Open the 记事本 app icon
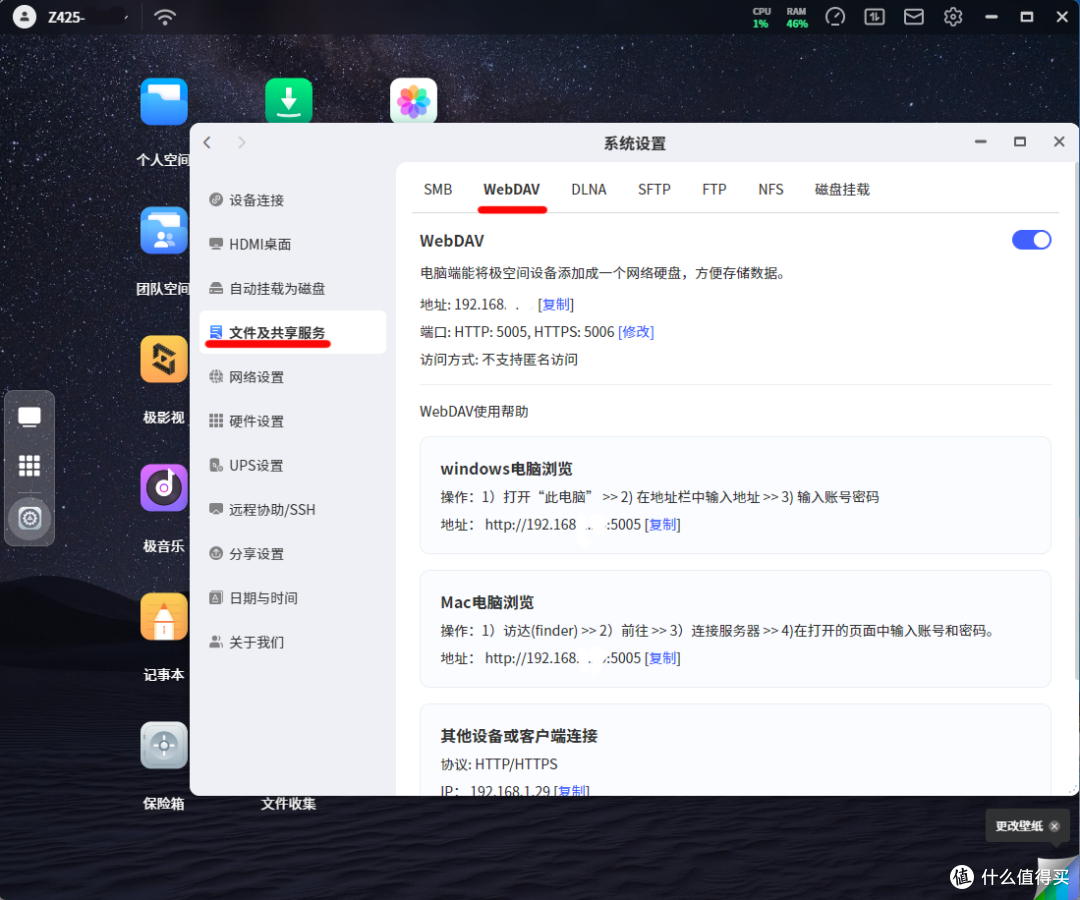The width and height of the screenshot is (1080, 900). (x=164, y=616)
